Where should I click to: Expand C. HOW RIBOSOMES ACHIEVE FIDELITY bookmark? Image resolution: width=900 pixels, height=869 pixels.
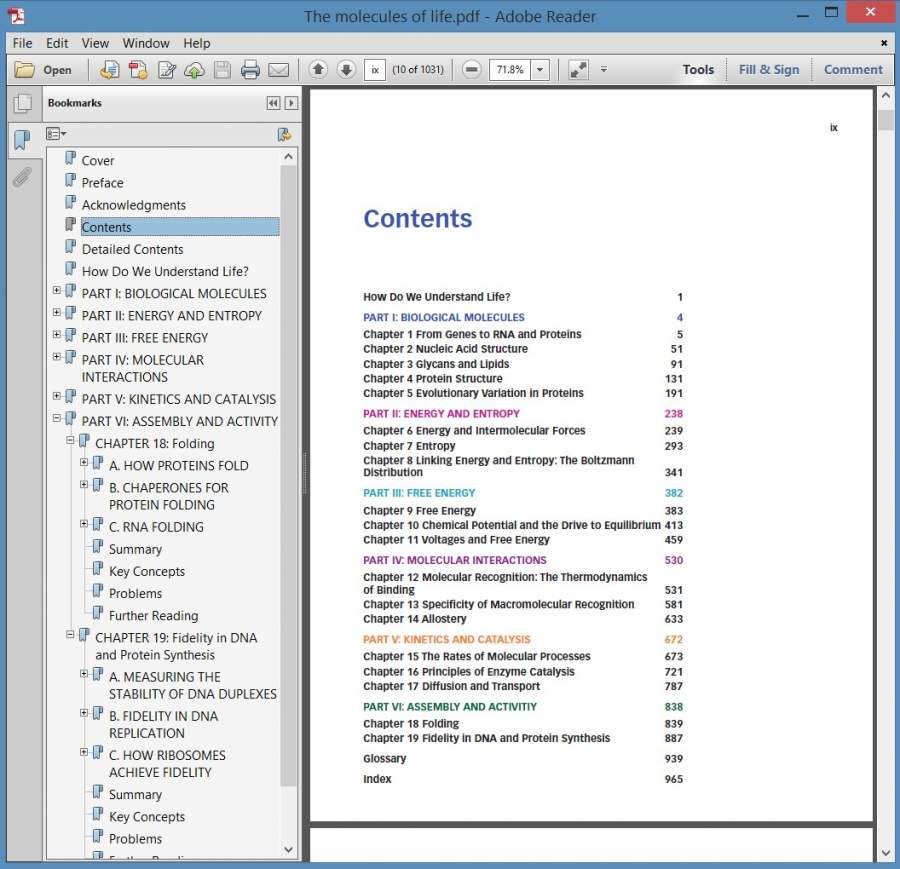click(84, 752)
